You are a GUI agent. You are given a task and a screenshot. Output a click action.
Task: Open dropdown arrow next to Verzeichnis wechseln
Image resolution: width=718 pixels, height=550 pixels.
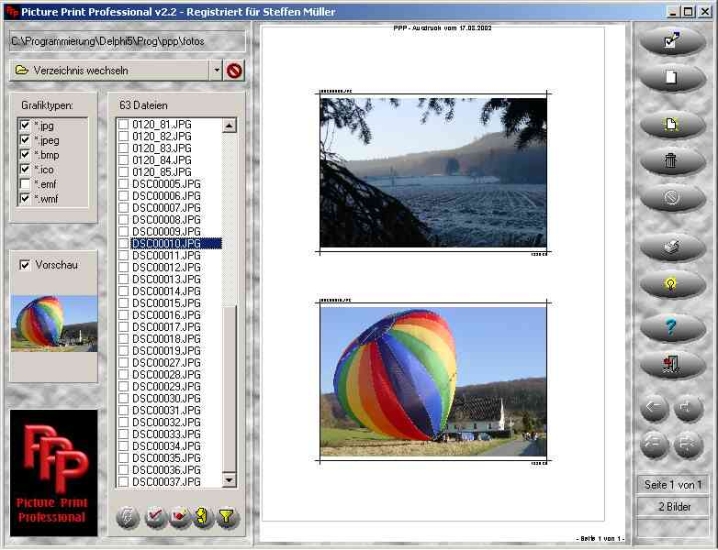click(x=215, y=71)
